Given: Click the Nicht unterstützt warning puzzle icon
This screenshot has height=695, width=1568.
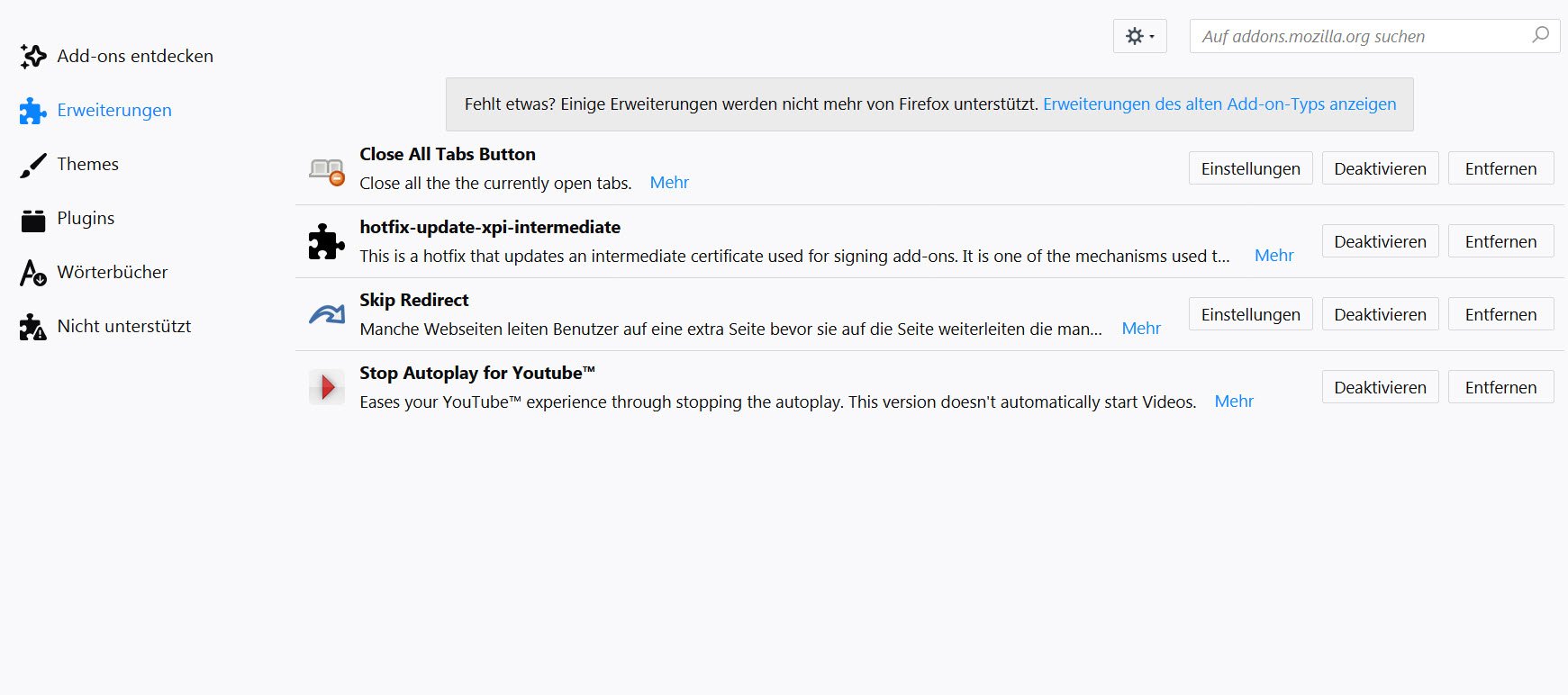Looking at the screenshot, I should pyautogui.click(x=33, y=327).
